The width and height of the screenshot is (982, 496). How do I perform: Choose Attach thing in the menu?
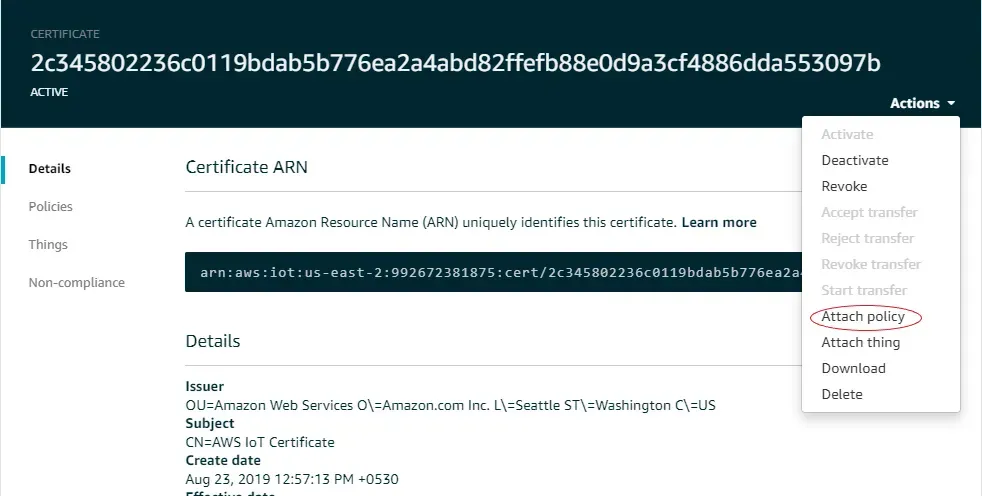point(860,343)
